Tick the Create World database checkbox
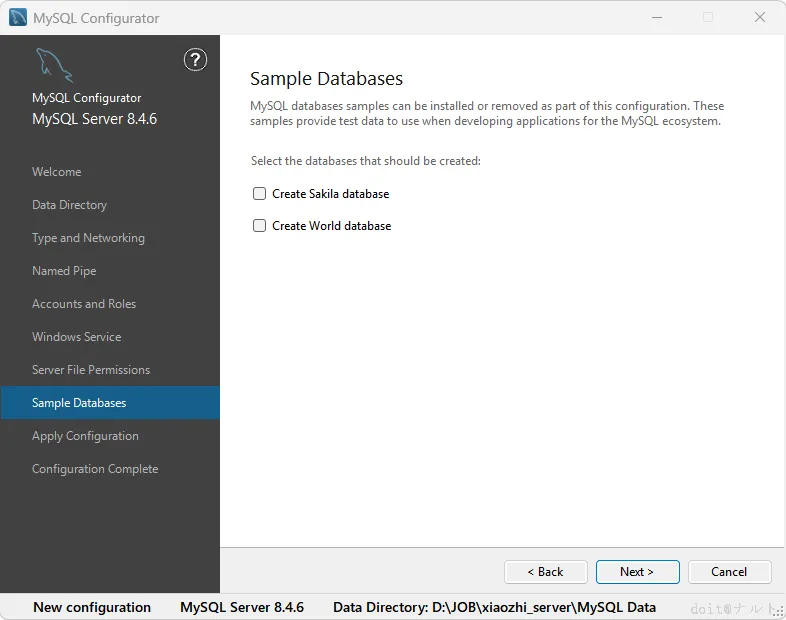 (260, 226)
